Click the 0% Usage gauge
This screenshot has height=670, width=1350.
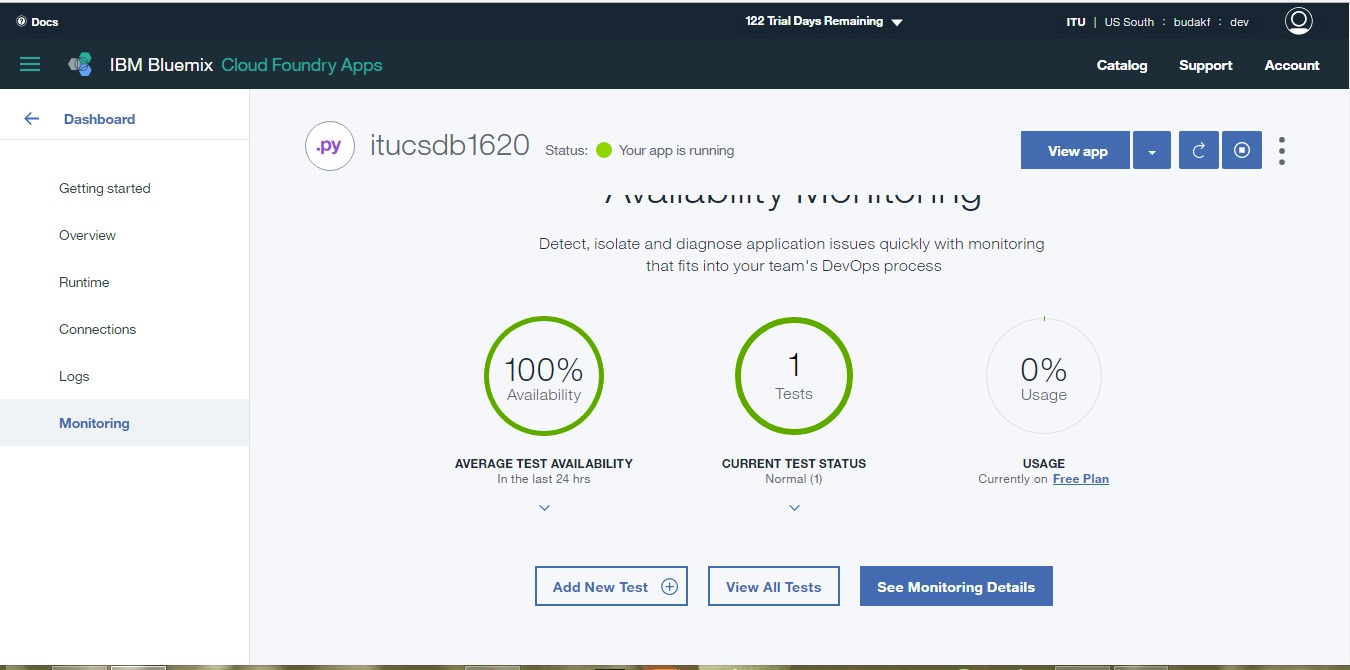[x=1044, y=377]
